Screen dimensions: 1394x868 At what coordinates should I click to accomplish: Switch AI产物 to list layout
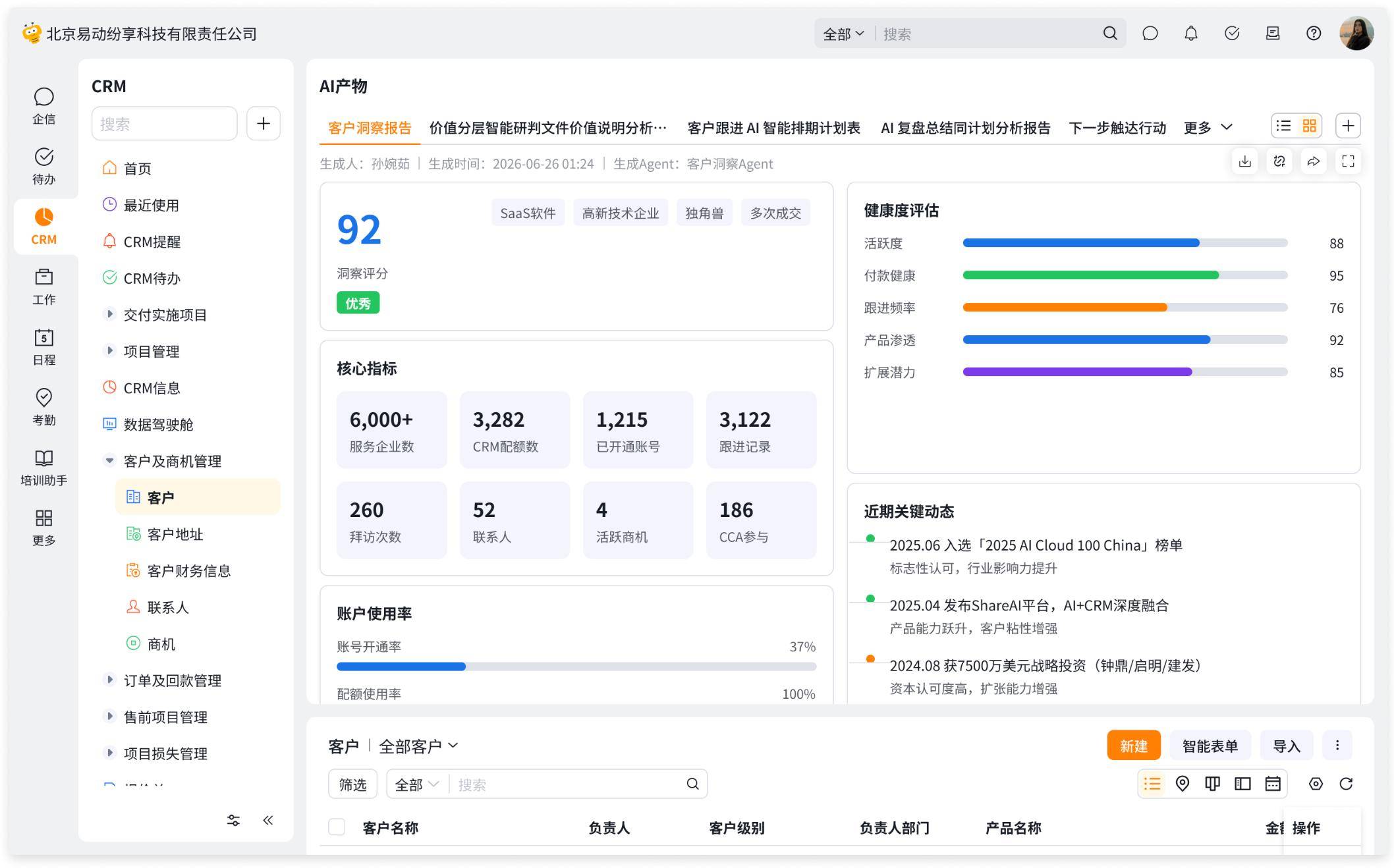tap(1283, 126)
